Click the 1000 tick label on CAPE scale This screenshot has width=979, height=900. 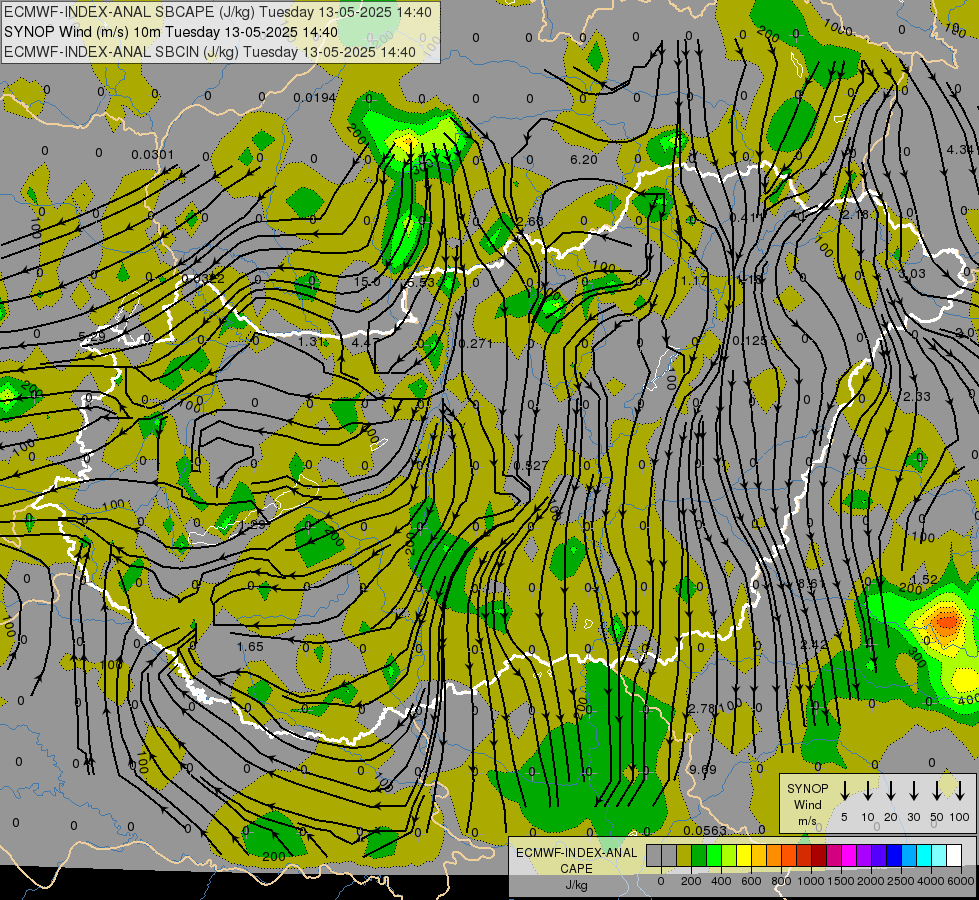[810, 881]
